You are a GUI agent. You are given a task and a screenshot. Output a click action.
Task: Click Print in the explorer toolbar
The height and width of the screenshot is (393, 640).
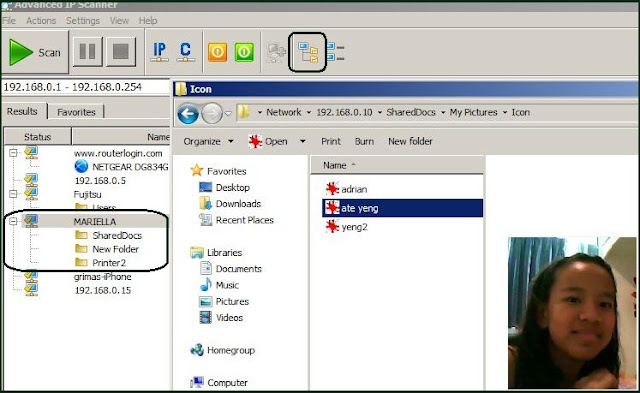pyautogui.click(x=331, y=141)
